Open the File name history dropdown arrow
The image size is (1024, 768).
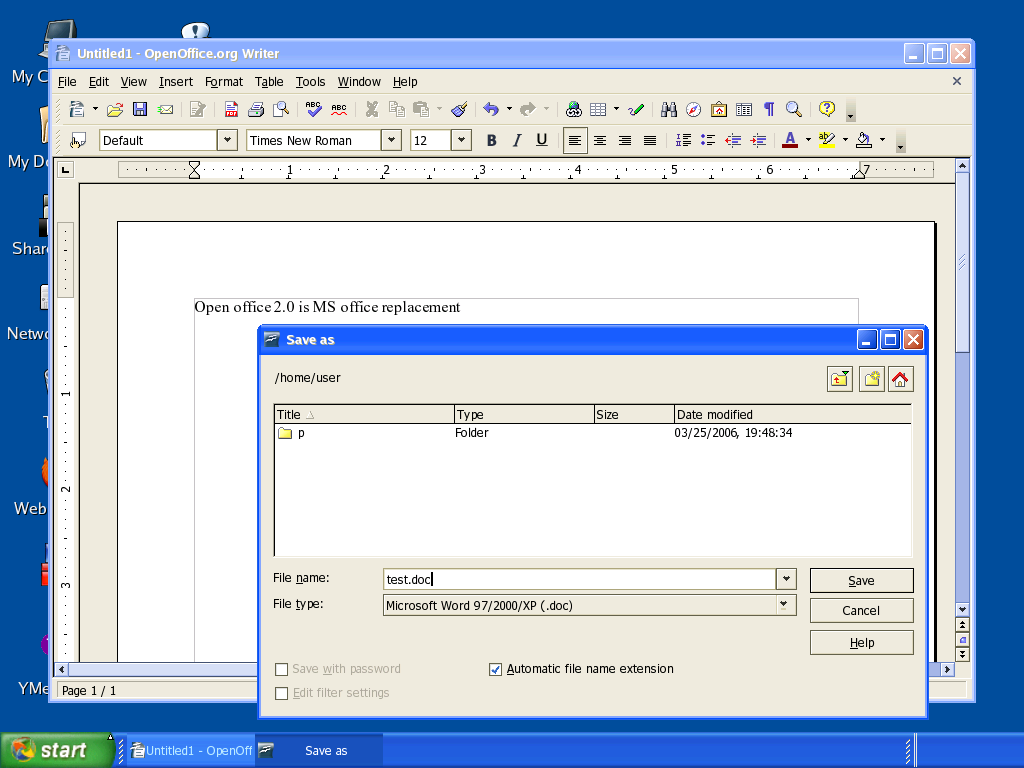click(786, 579)
